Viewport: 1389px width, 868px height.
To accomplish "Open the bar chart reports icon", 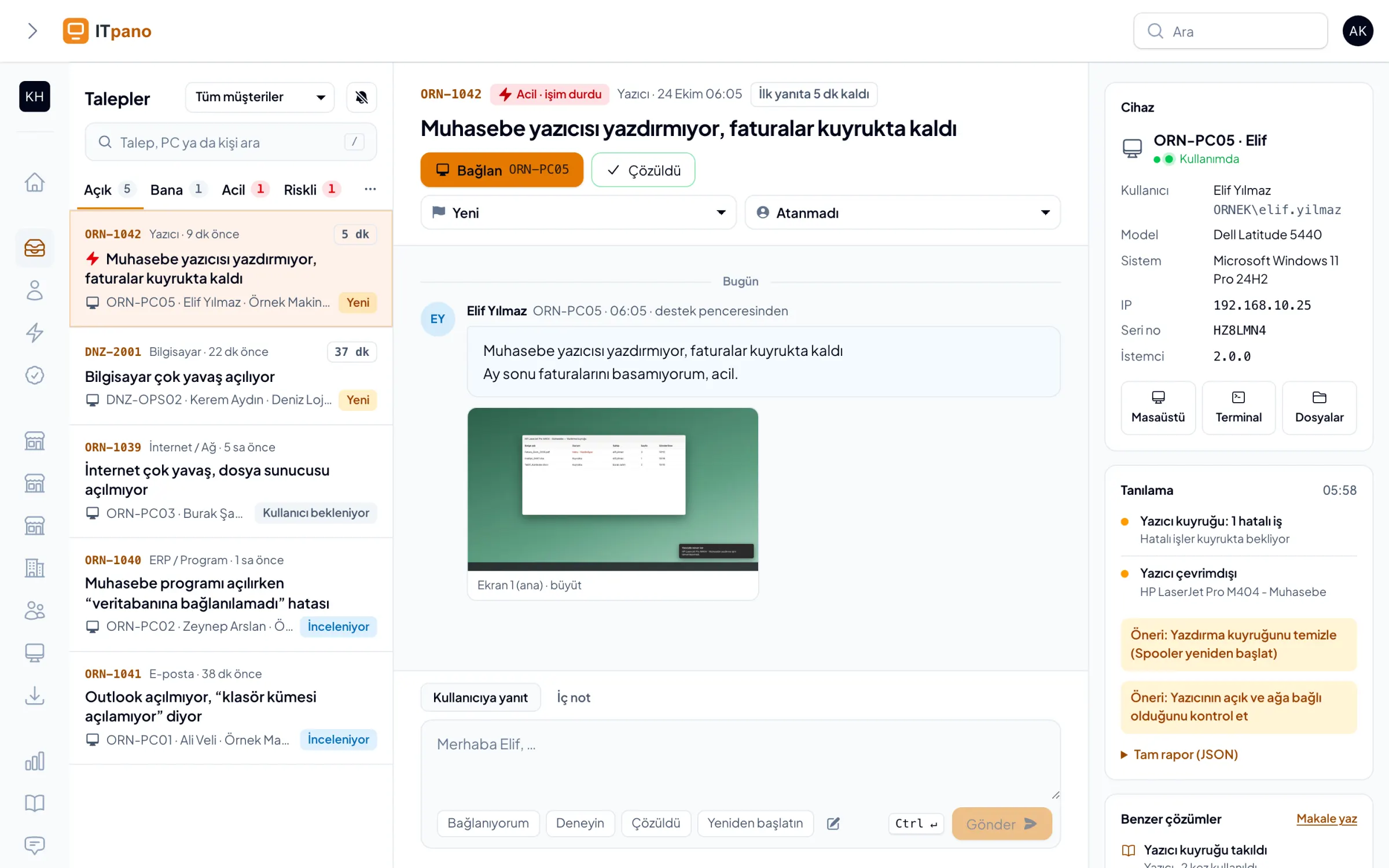I will click(35, 761).
